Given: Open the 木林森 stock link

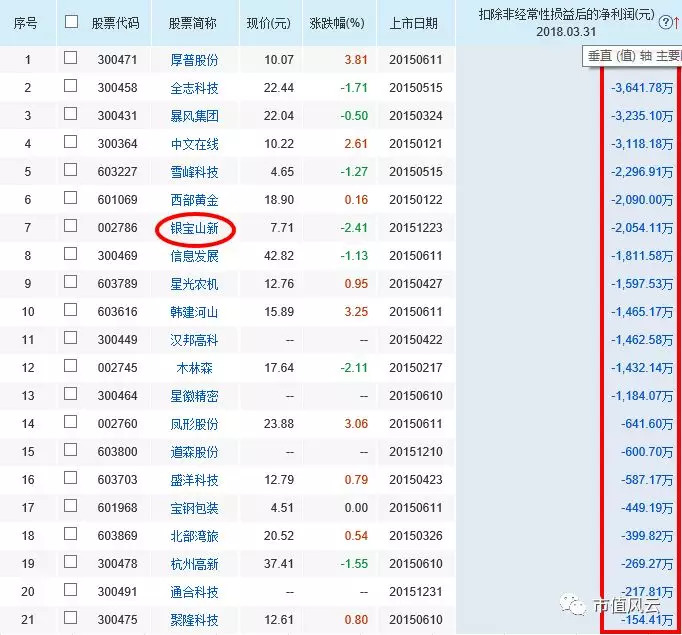Looking at the screenshot, I should tap(194, 368).
